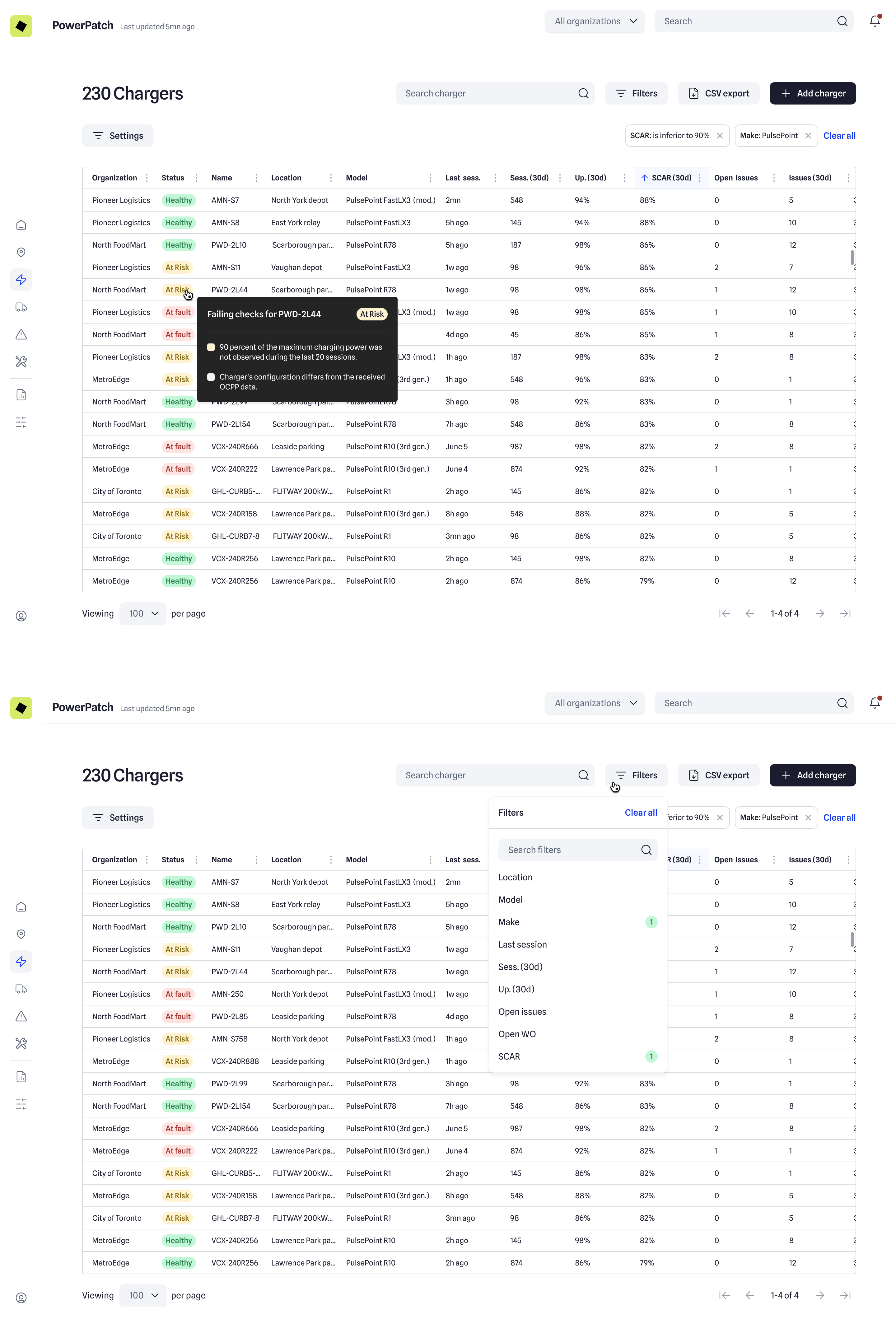Click the Search filters input field
This screenshot has width=896, height=1319.
point(578,850)
